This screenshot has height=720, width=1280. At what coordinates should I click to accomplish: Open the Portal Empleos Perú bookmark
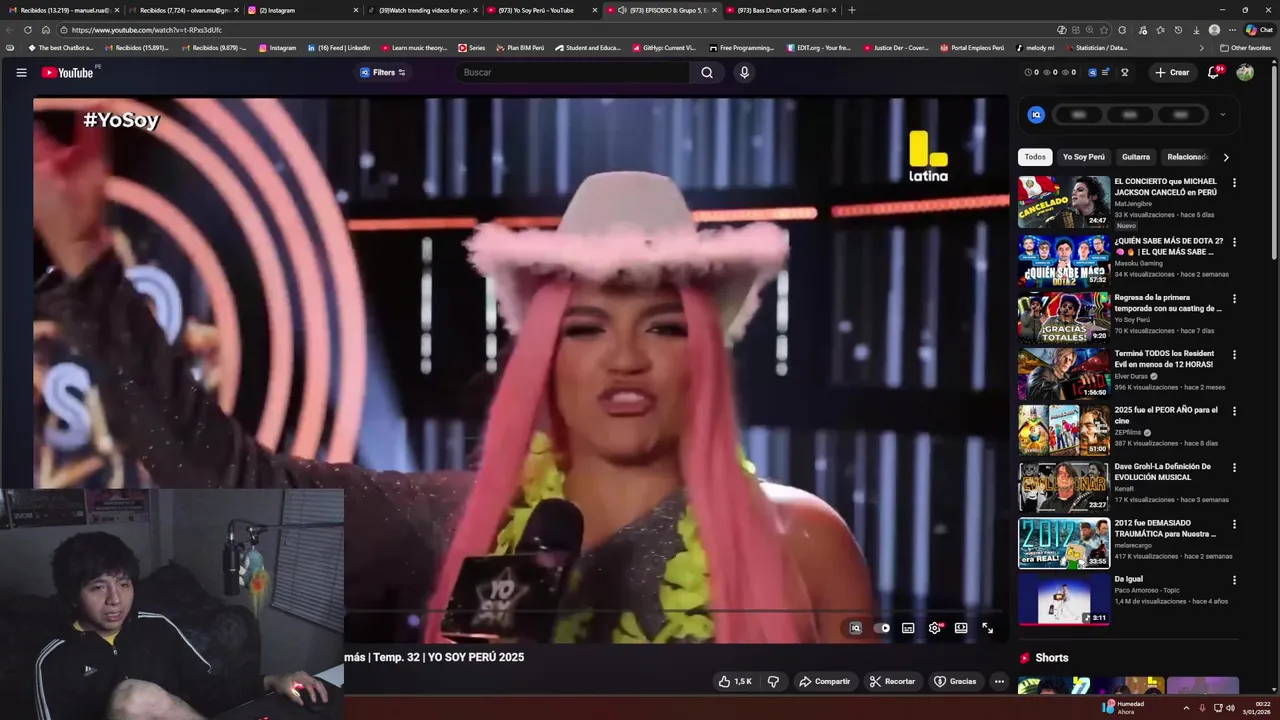972,47
